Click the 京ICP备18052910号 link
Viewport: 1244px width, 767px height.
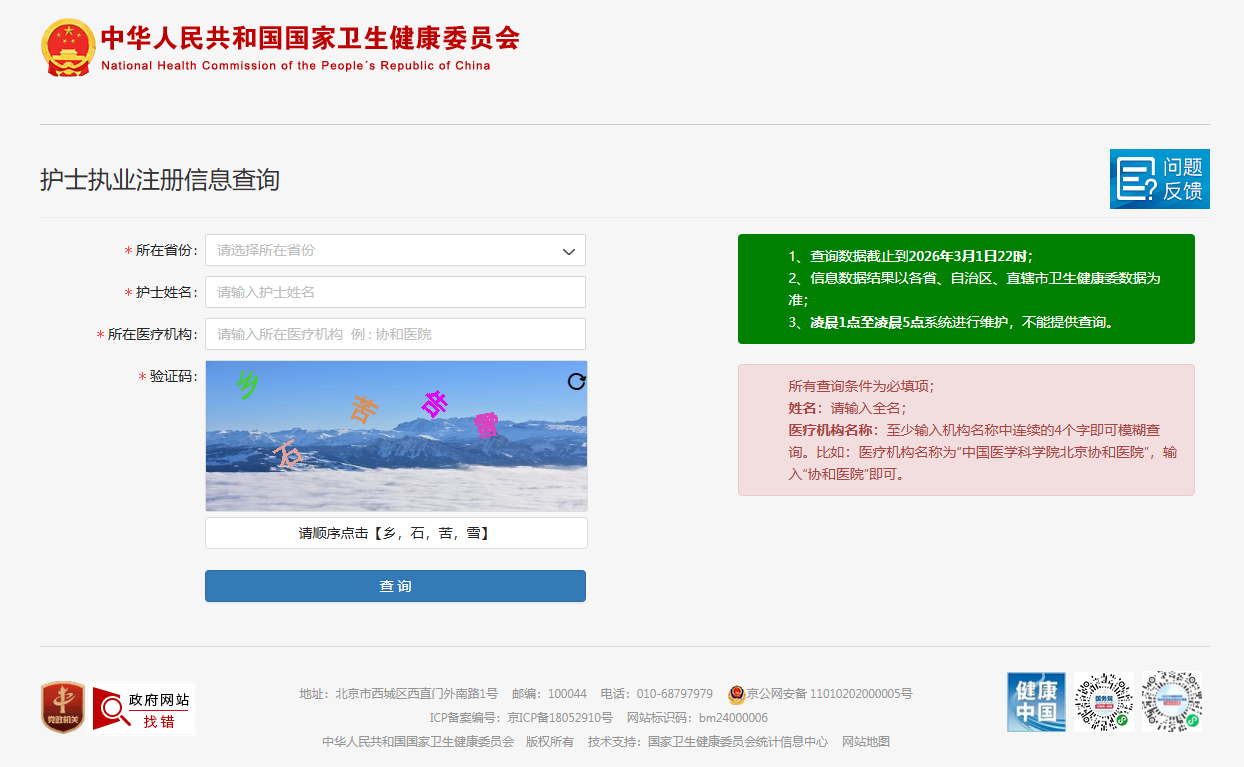[559, 718]
